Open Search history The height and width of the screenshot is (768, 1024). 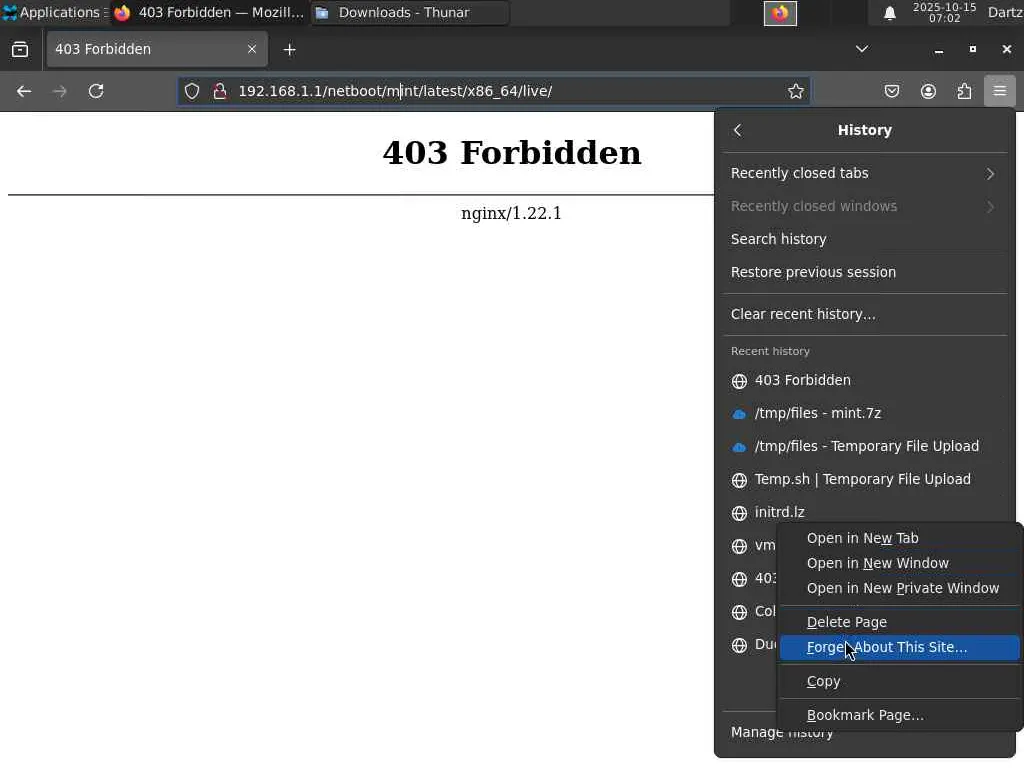pos(865,239)
